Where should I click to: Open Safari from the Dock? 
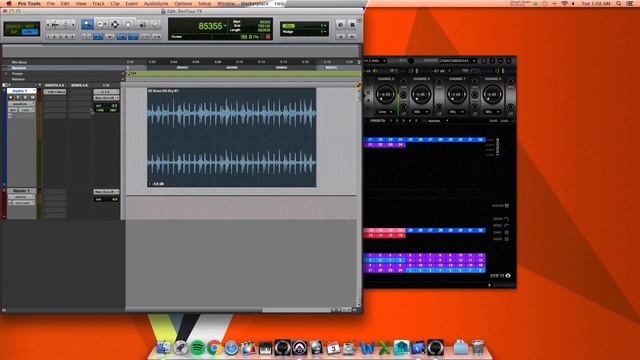coord(231,348)
